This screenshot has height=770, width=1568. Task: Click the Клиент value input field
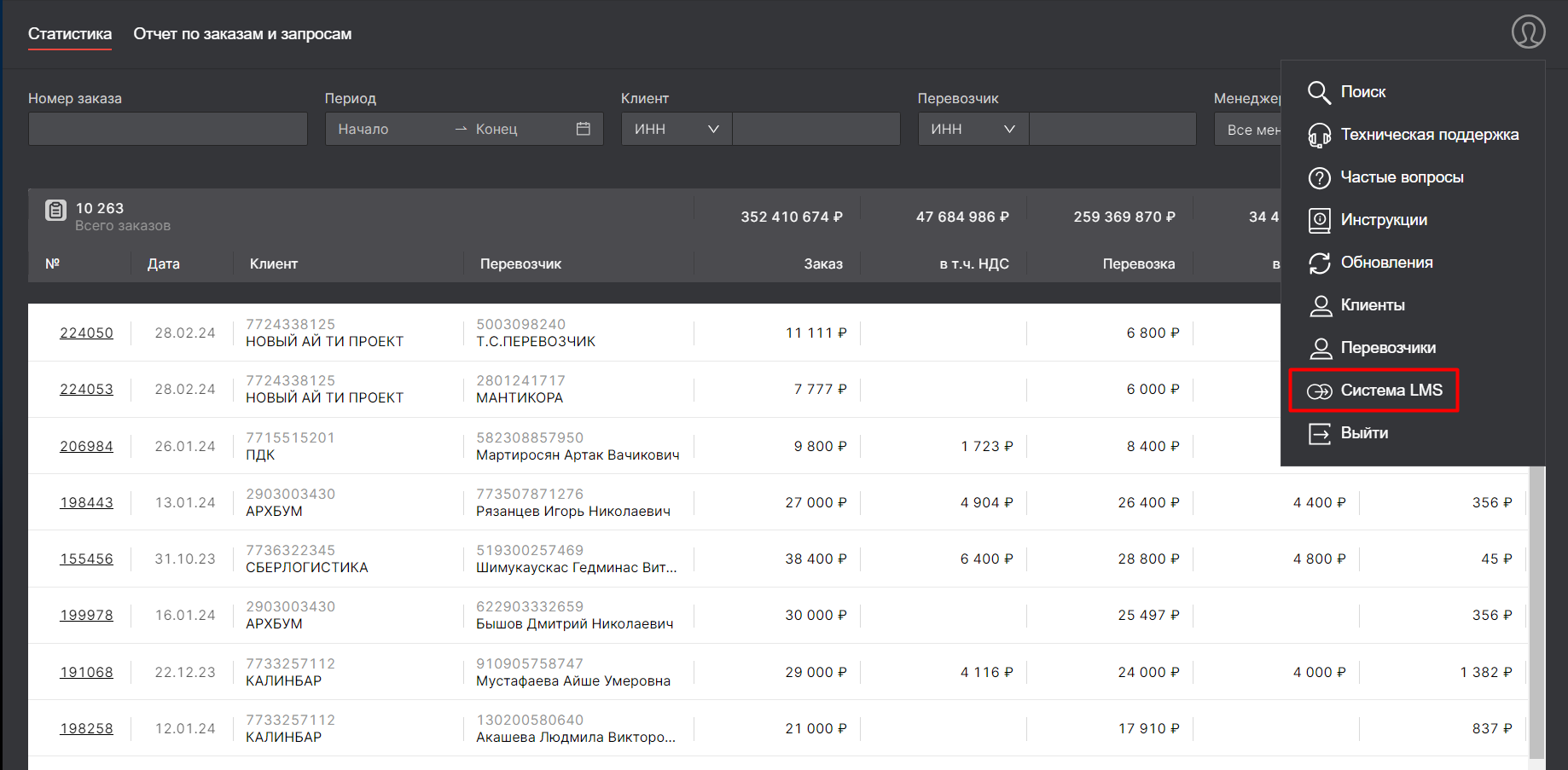click(x=816, y=129)
